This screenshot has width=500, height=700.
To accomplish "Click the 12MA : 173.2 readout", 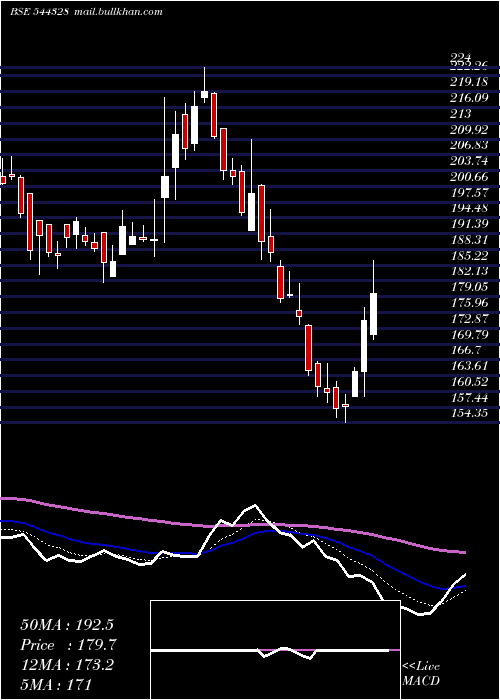I will (67, 665).
